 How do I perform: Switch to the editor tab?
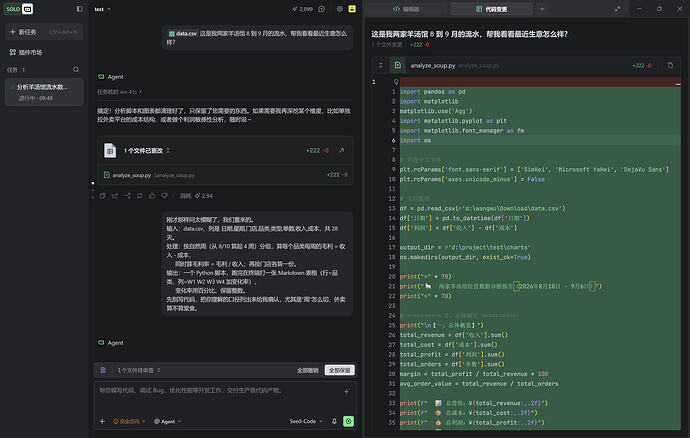[x=406, y=9]
